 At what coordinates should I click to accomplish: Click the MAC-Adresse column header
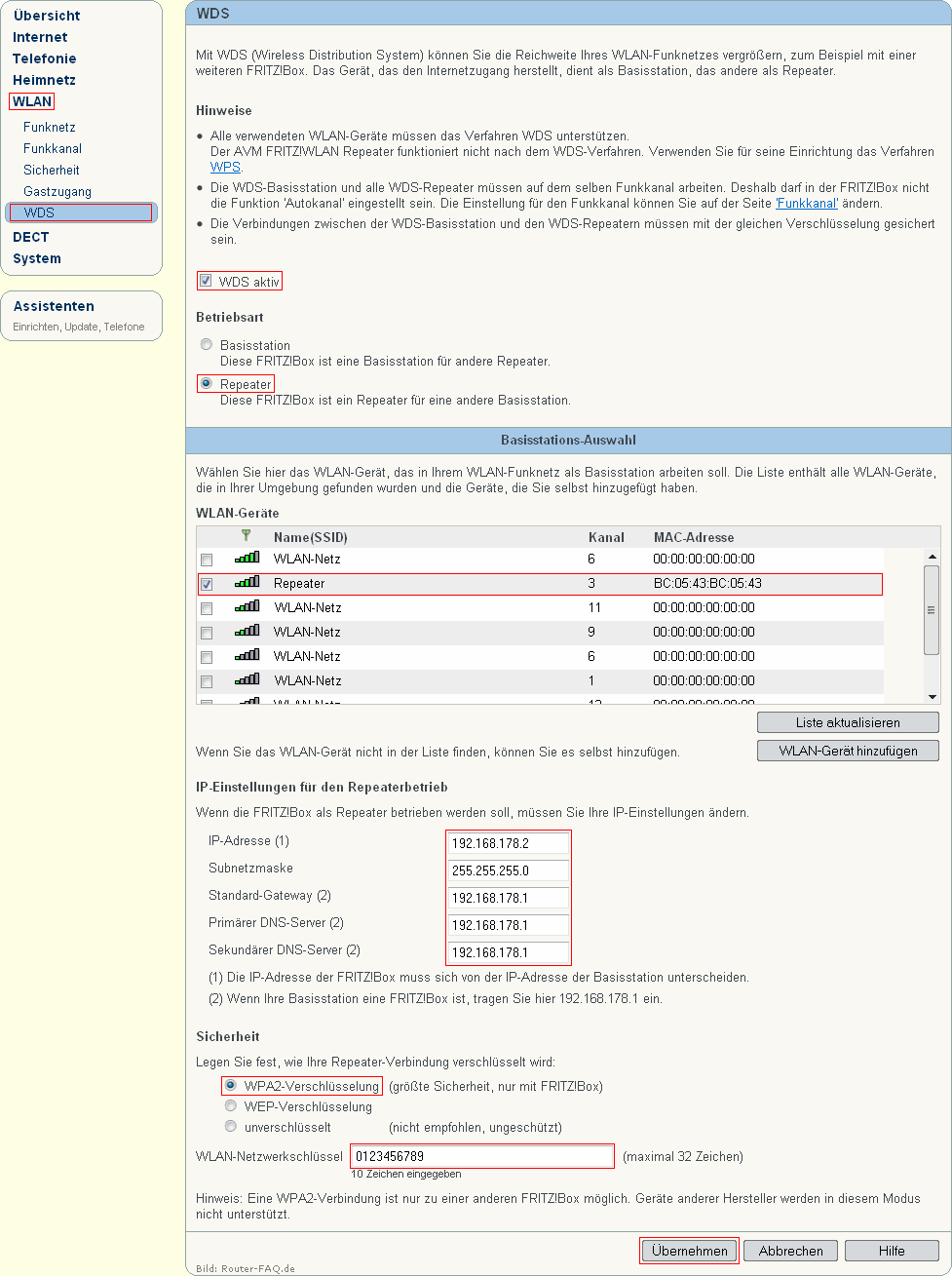[x=694, y=537]
